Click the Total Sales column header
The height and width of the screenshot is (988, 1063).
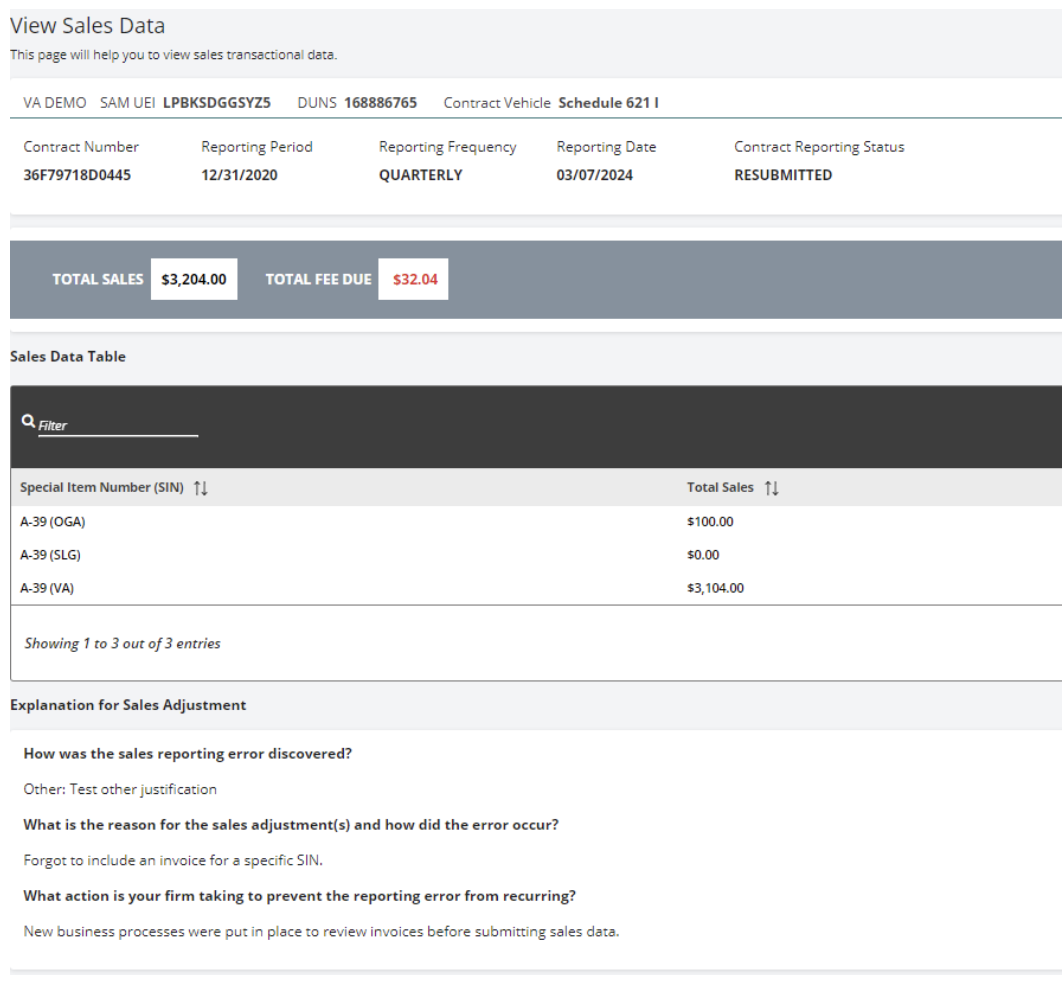click(720, 488)
